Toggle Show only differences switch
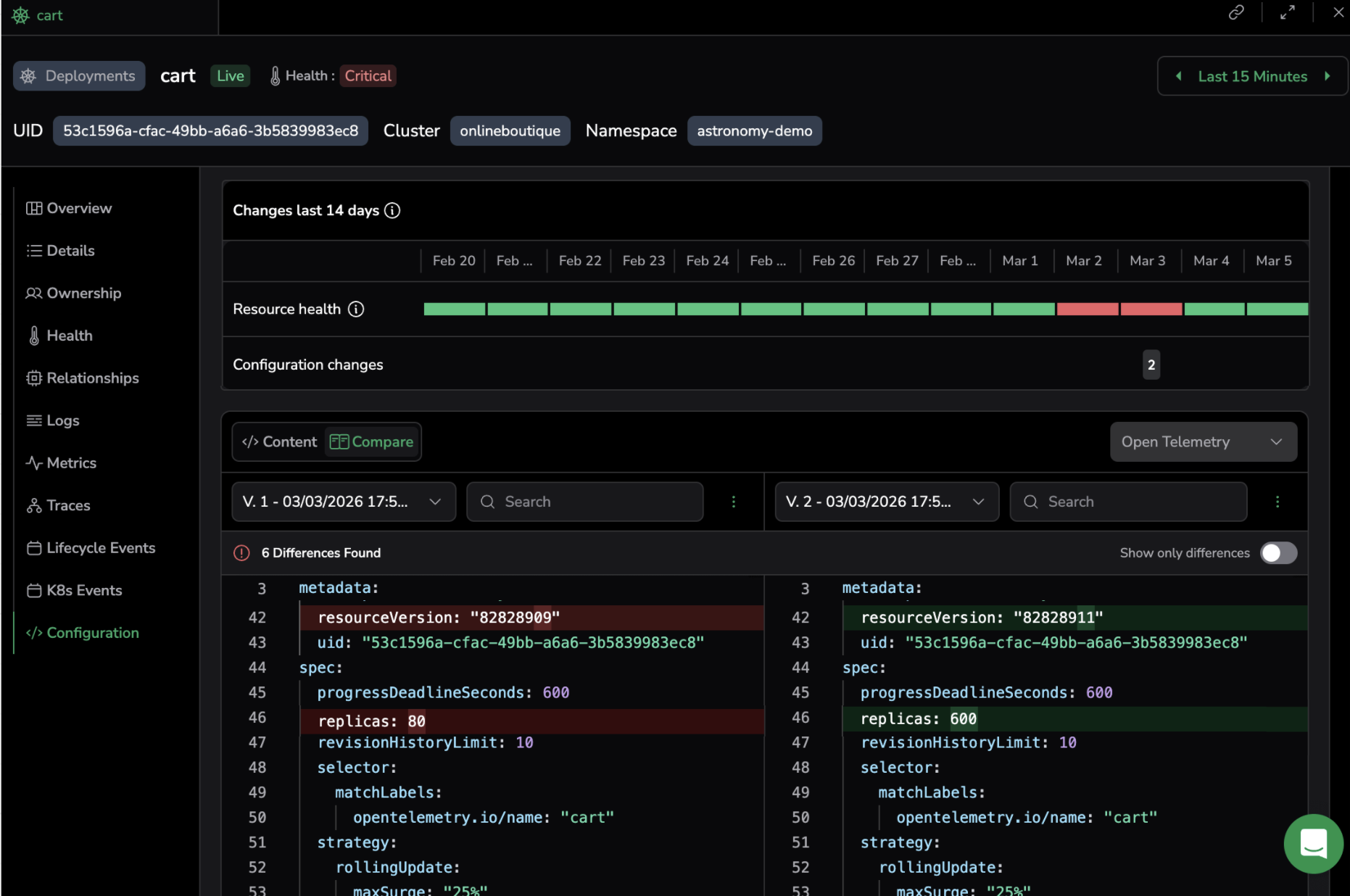Image resolution: width=1350 pixels, height=896 pixels. point(1278,553)
